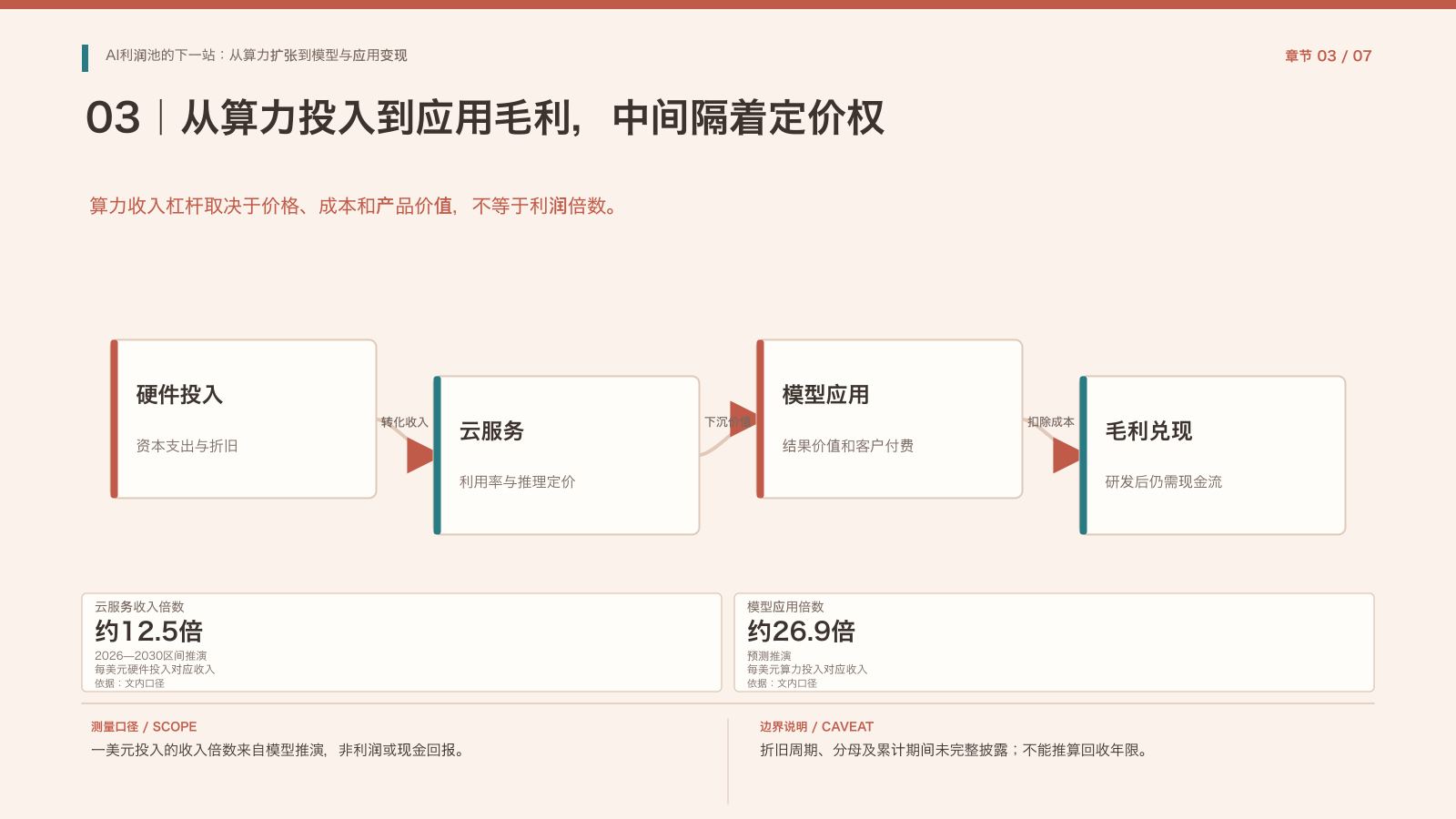Click the SCOPE sentence about 一美元投入的收入倍数
1456x819 pixels.
click(279, 751)
